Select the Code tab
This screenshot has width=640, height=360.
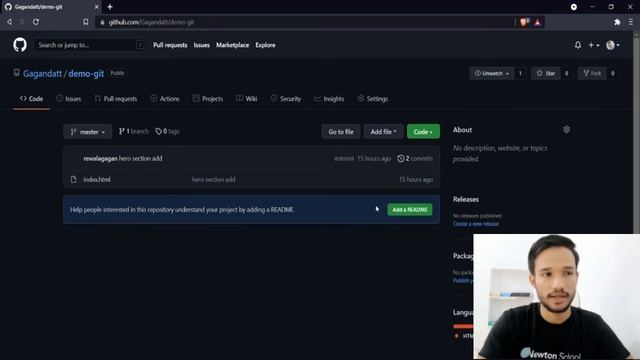coord(31,99)
